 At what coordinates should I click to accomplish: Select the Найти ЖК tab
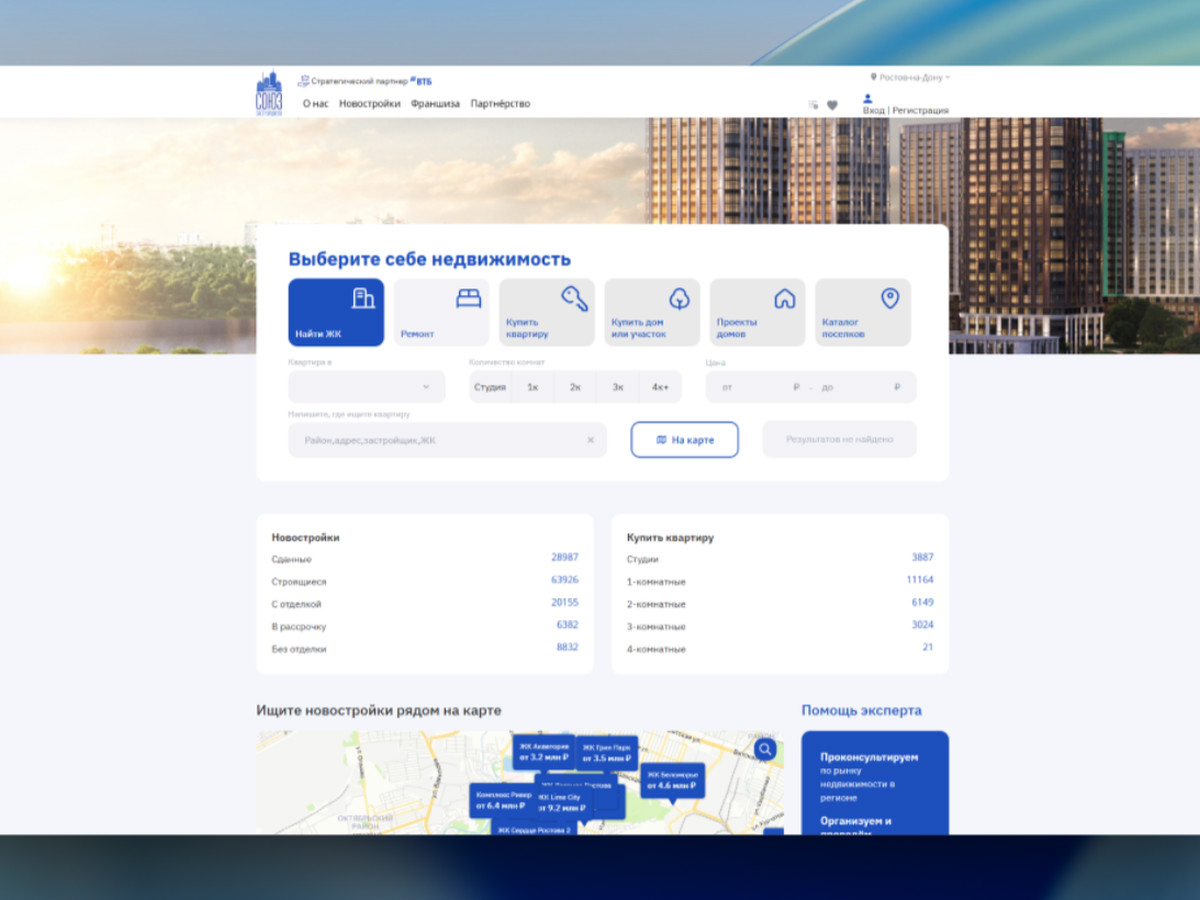[336, 312]
